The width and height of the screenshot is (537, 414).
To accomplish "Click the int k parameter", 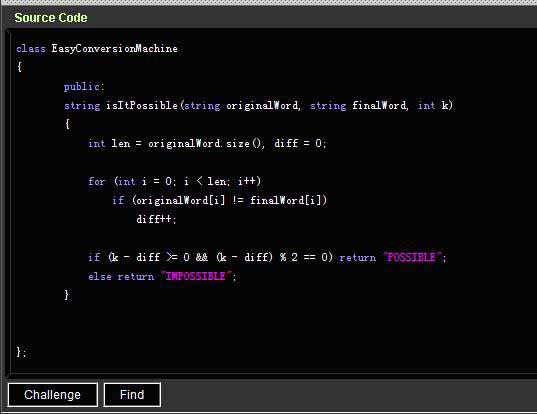I will coord(433,105).
